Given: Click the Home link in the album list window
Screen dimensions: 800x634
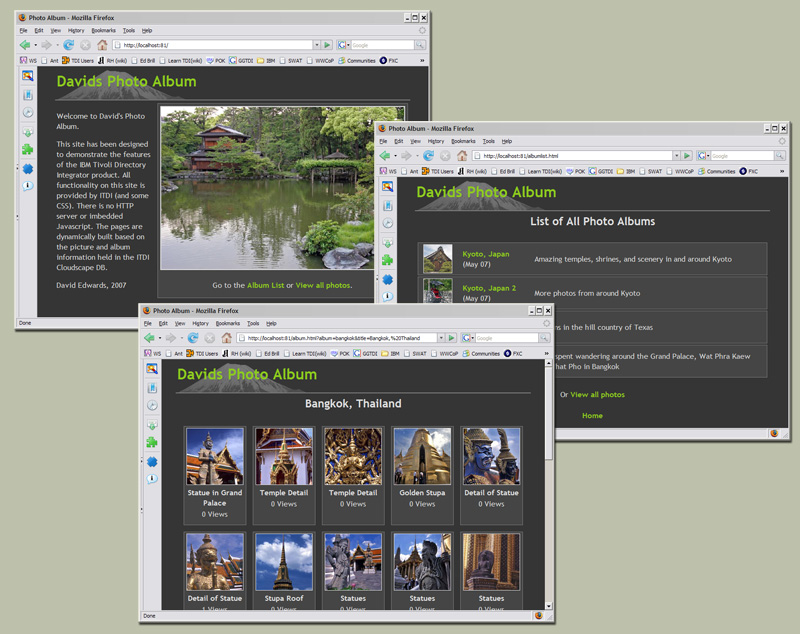Looking at the screenshot, I should tap(592, 416).
